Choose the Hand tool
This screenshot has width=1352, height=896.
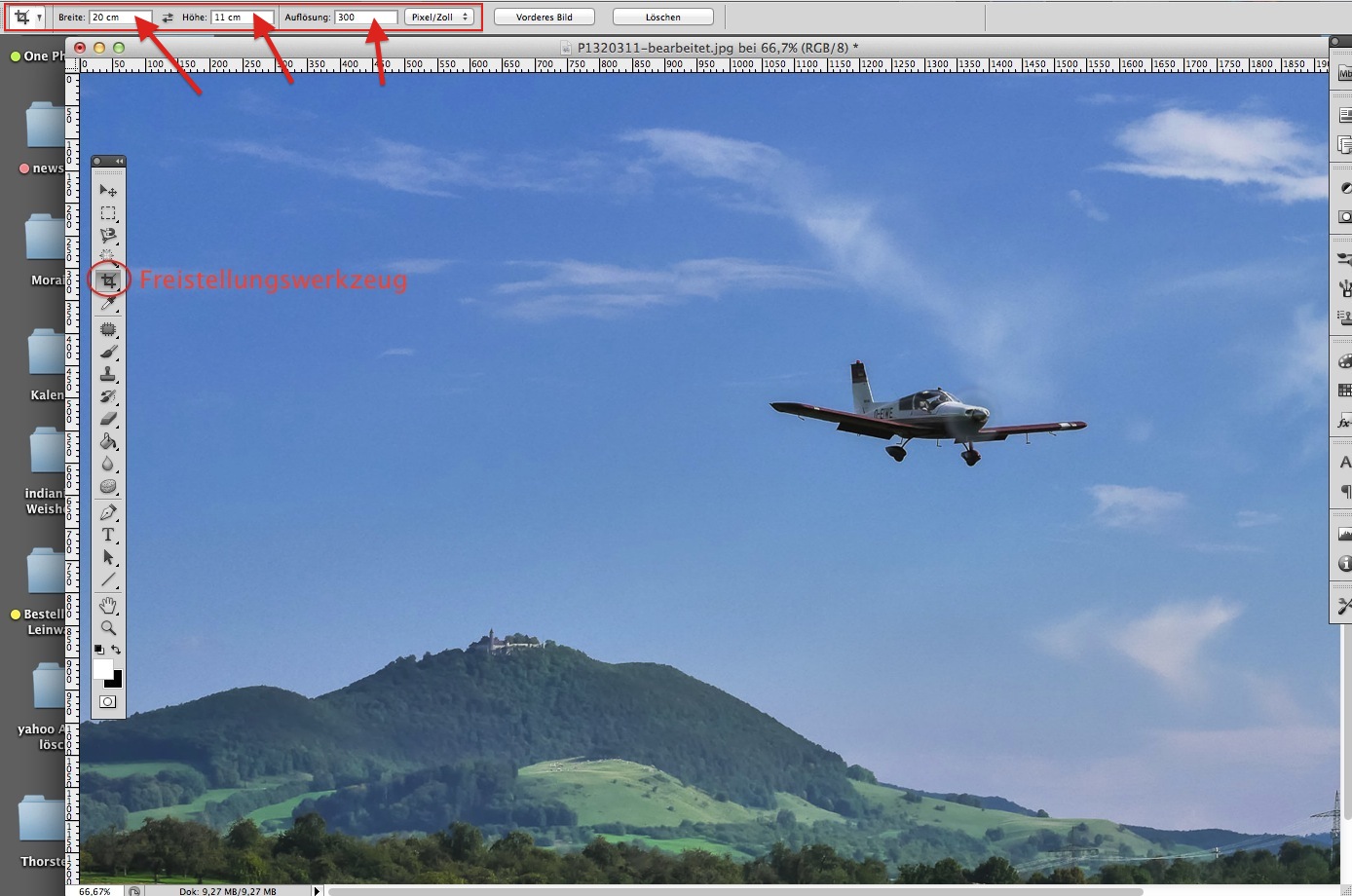point(108,606)
